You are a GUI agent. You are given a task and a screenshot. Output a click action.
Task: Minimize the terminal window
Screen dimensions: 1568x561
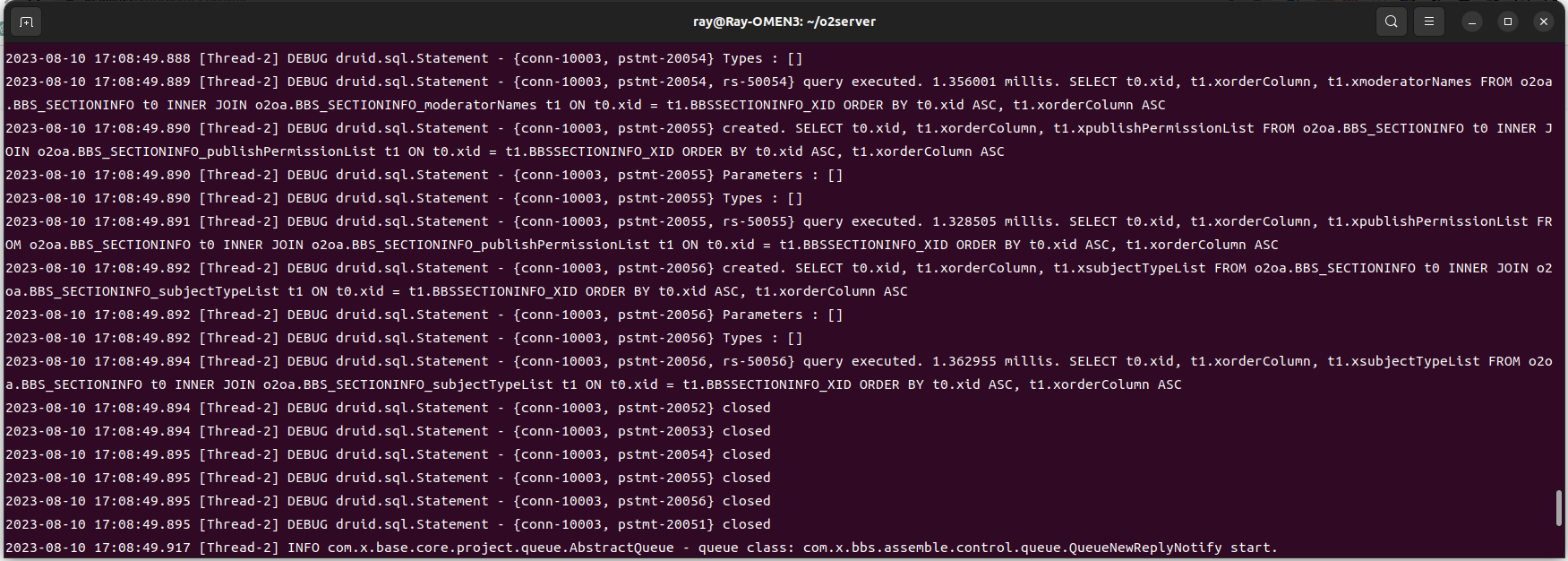[1472, 22]
